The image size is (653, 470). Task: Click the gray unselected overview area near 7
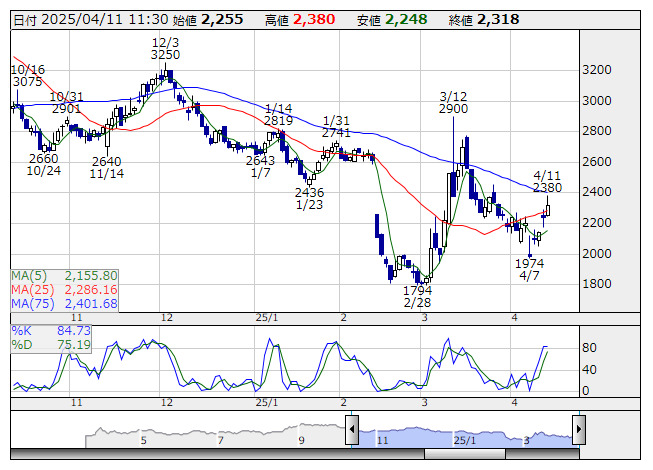tap(220, 440)
